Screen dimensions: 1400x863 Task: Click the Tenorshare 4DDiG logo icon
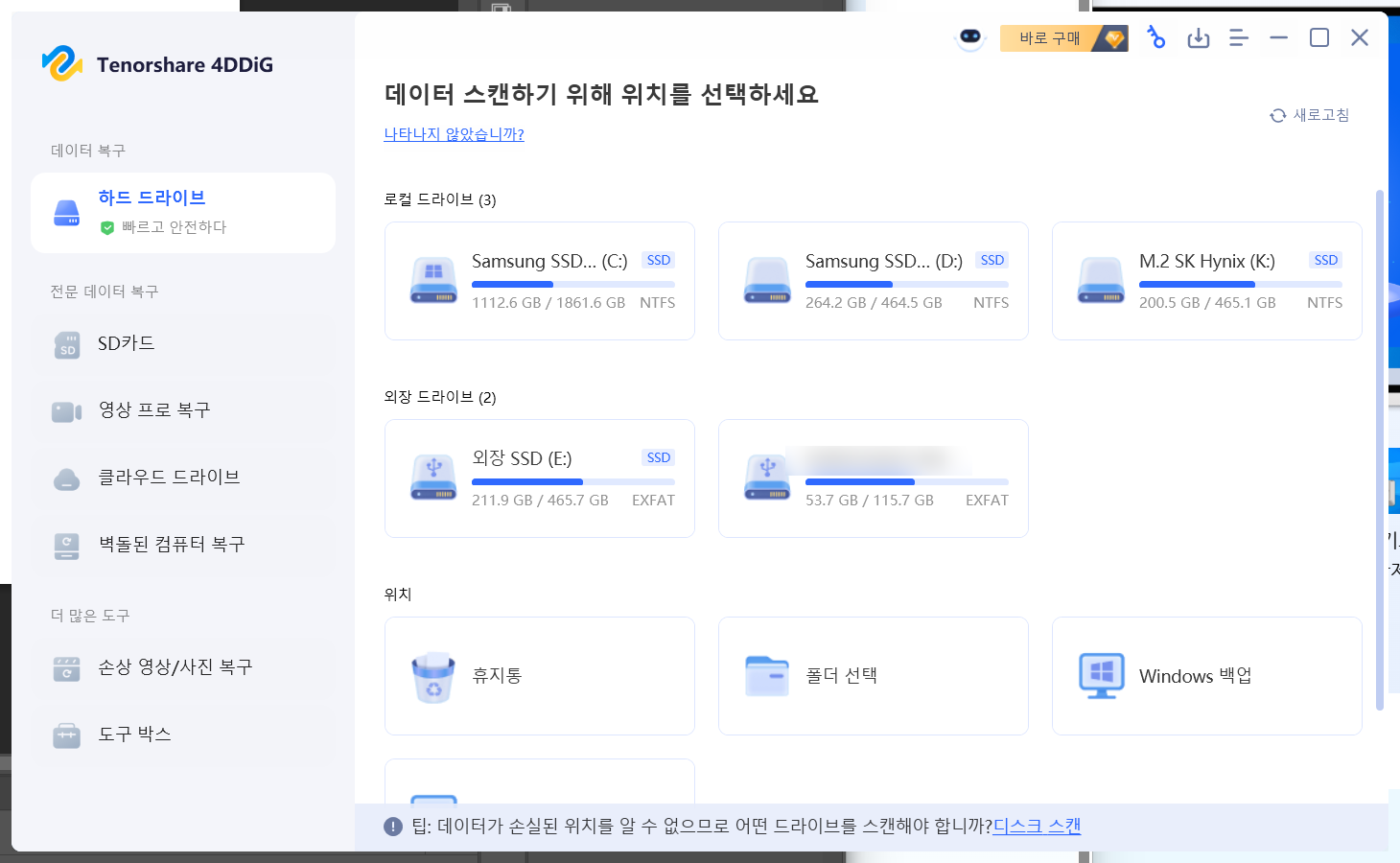tap(62, 64)
